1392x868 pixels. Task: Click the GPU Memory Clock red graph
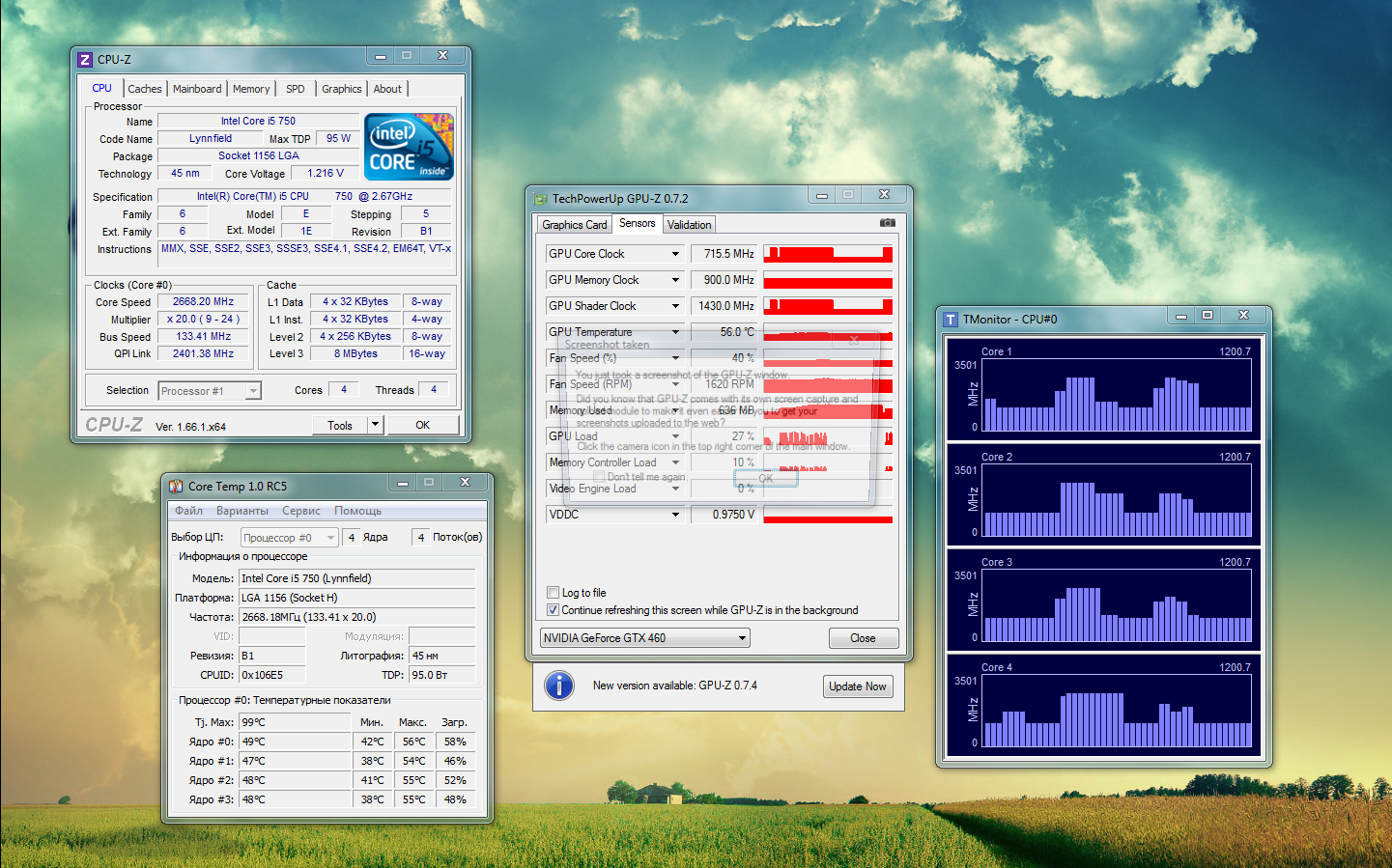[x=828, y=280]
